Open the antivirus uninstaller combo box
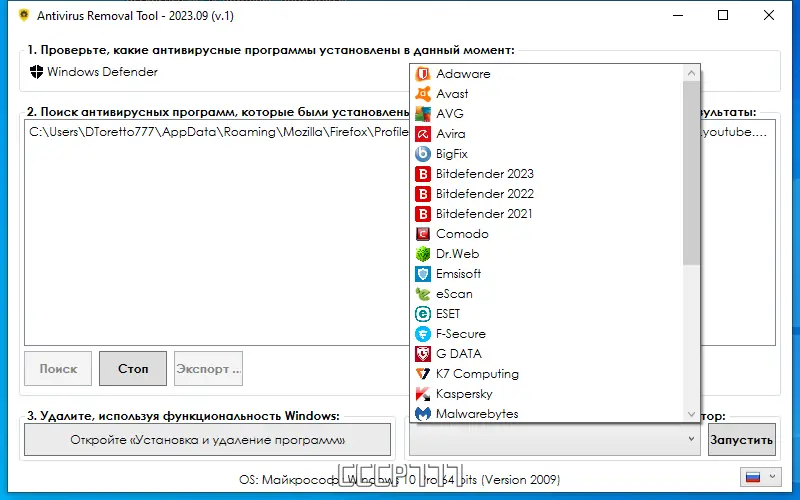 click(x=555, y=439)
